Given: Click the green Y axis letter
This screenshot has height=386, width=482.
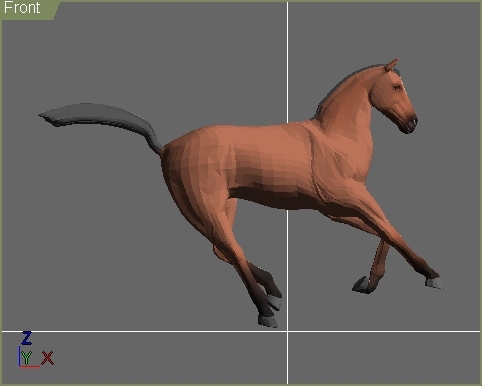Looking at the screenshot, I should [27, 358].
